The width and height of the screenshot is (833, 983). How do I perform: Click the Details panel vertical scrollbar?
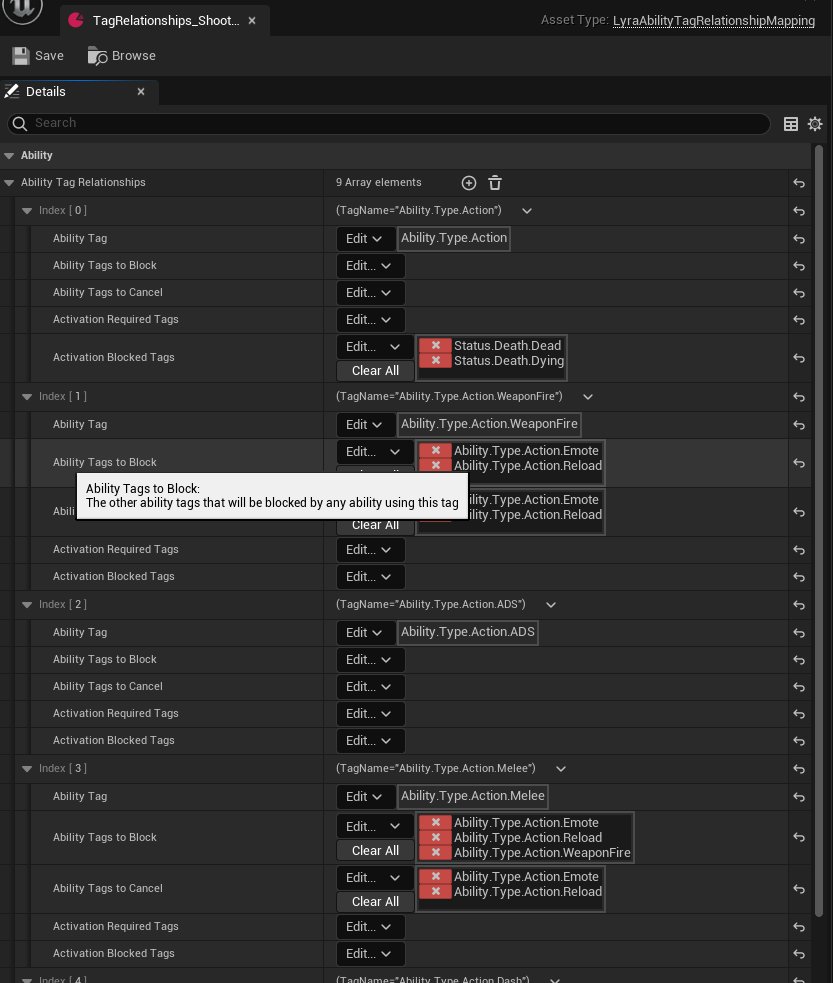click(818, 531)
